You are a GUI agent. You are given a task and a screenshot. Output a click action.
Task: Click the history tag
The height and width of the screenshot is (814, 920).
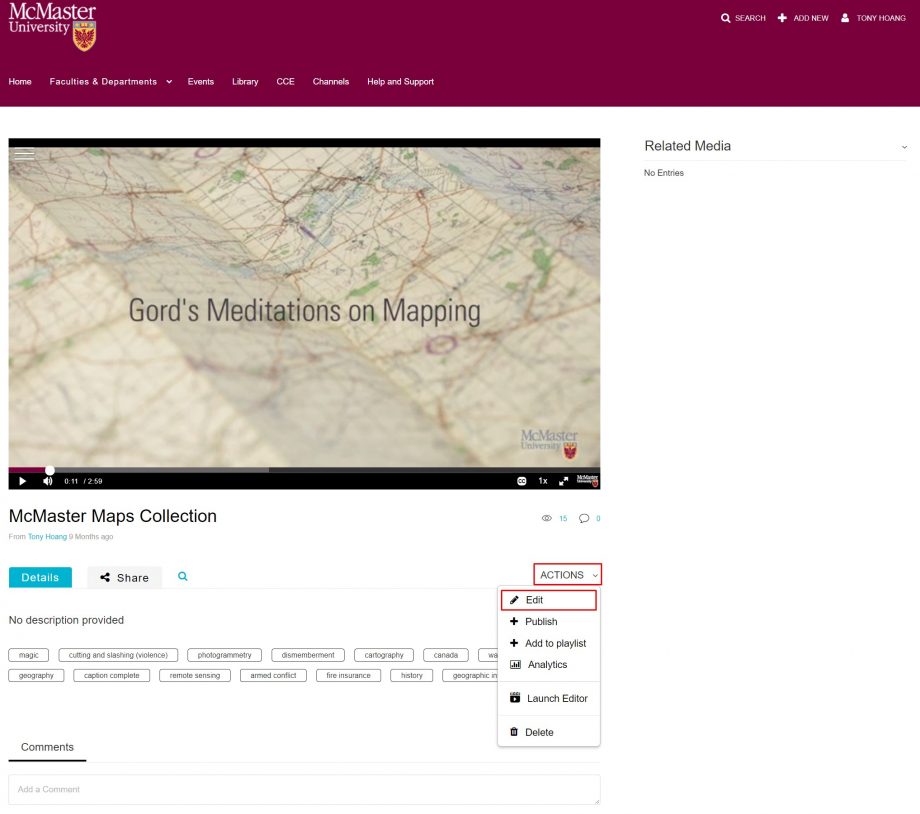412,675
